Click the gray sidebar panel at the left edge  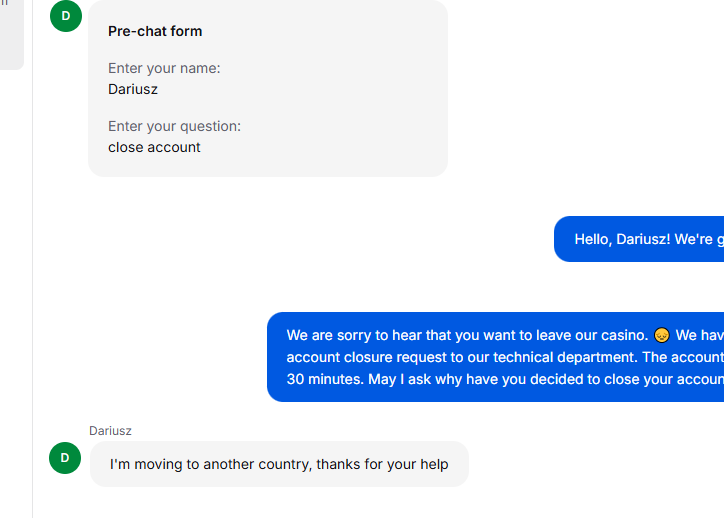tap(12, 35)
